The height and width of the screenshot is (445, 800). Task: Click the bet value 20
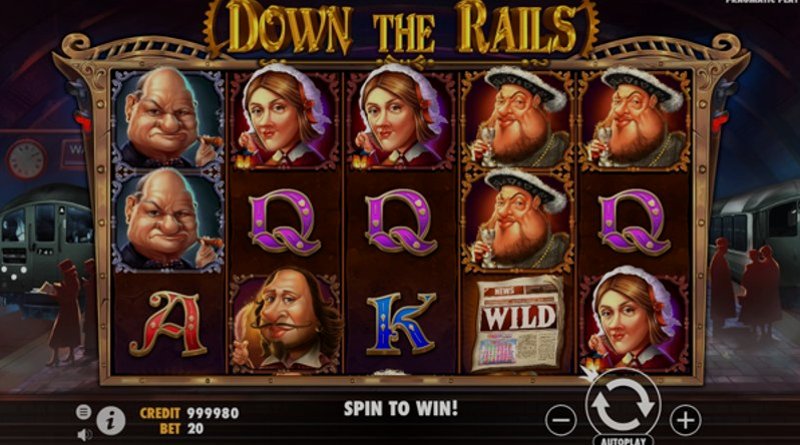pos(195,429)
